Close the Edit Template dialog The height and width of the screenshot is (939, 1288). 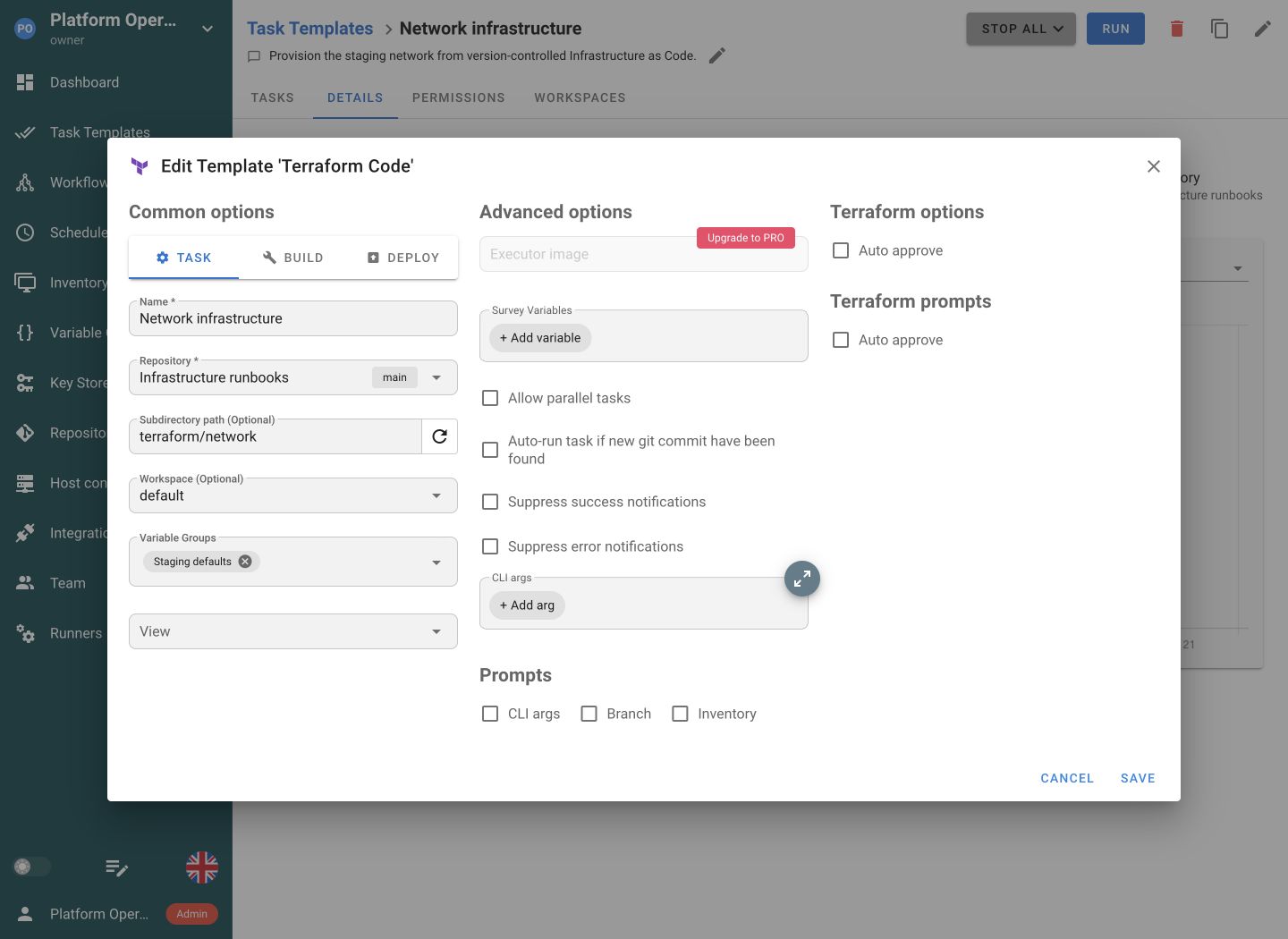(1154, 166)
